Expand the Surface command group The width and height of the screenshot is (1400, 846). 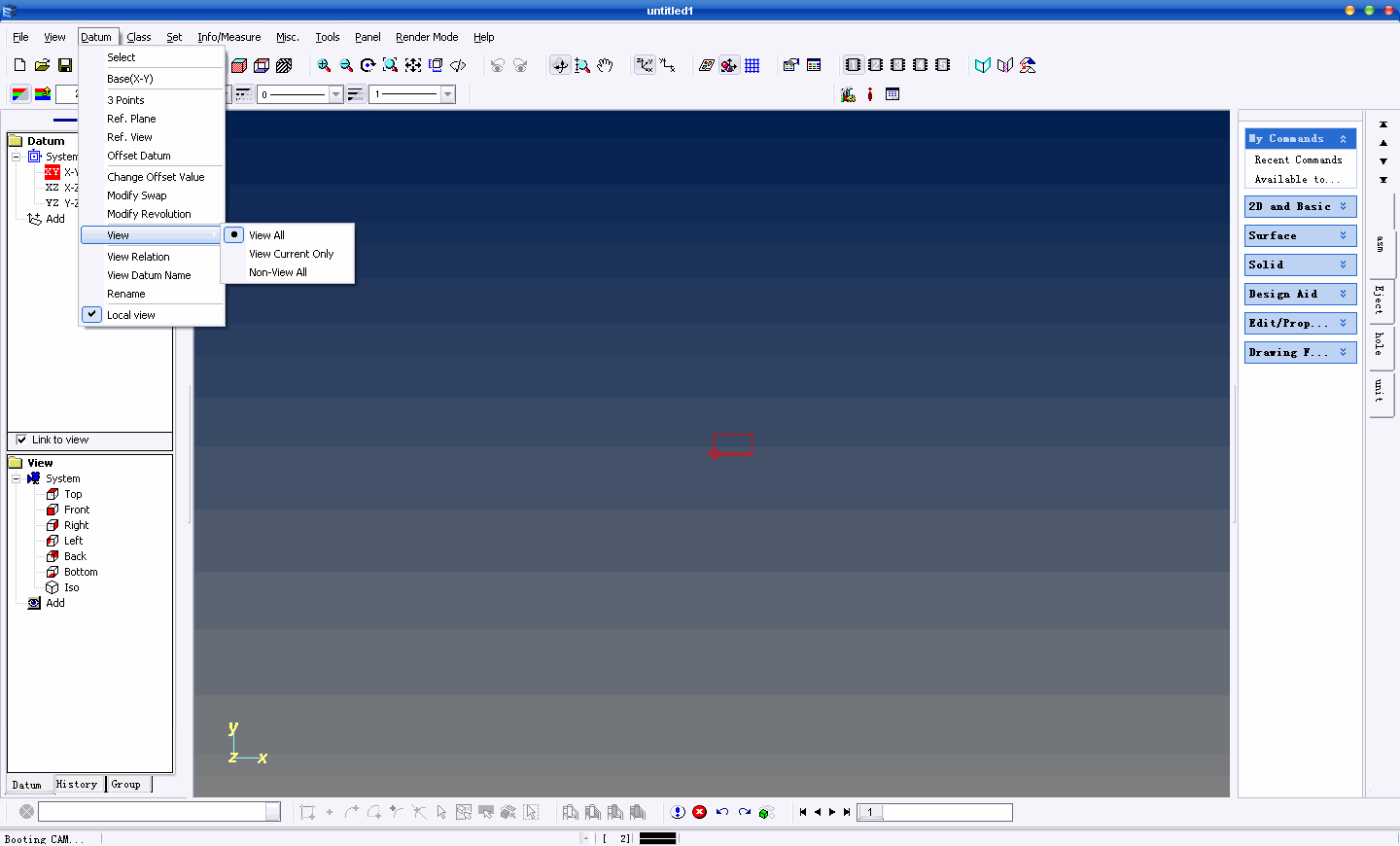click(1300, 235)
